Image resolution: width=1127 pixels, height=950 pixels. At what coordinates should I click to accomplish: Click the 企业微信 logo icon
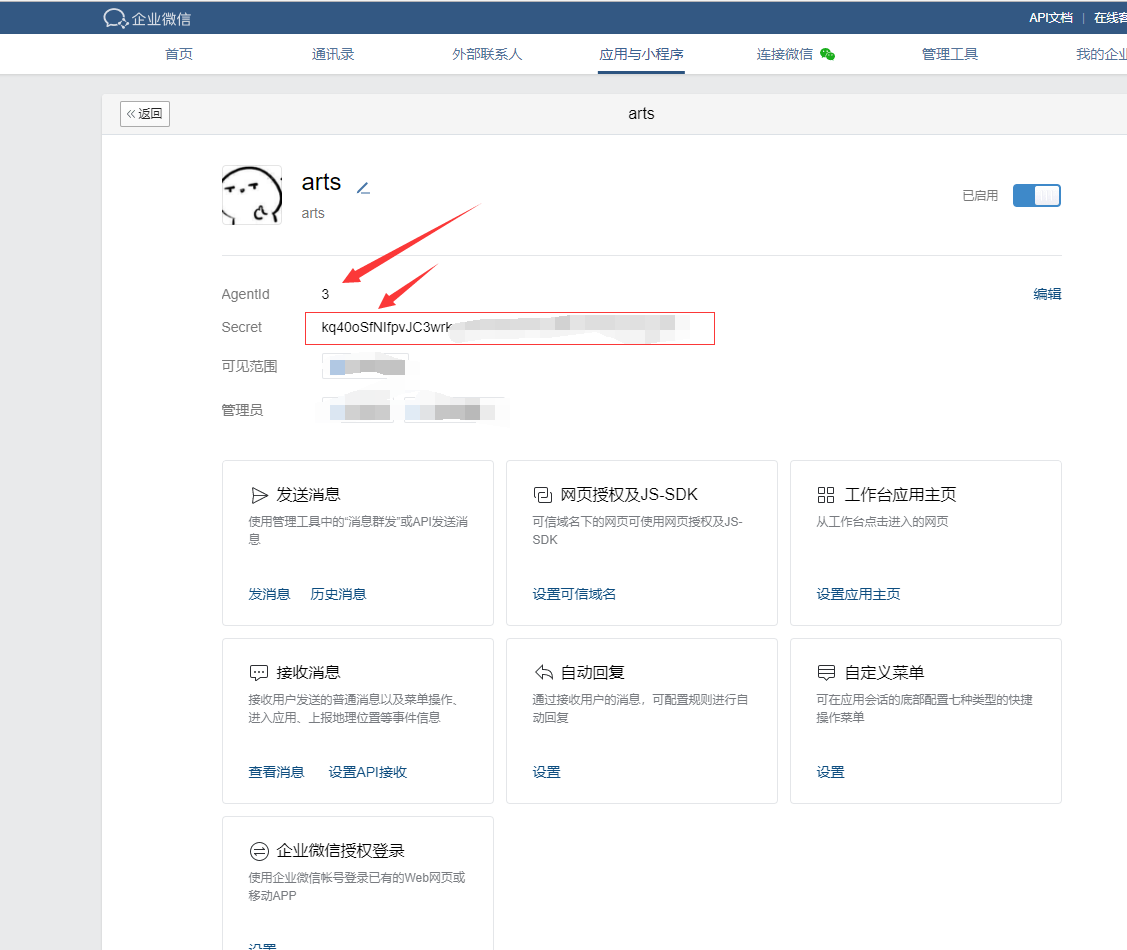tap(115, 18)
